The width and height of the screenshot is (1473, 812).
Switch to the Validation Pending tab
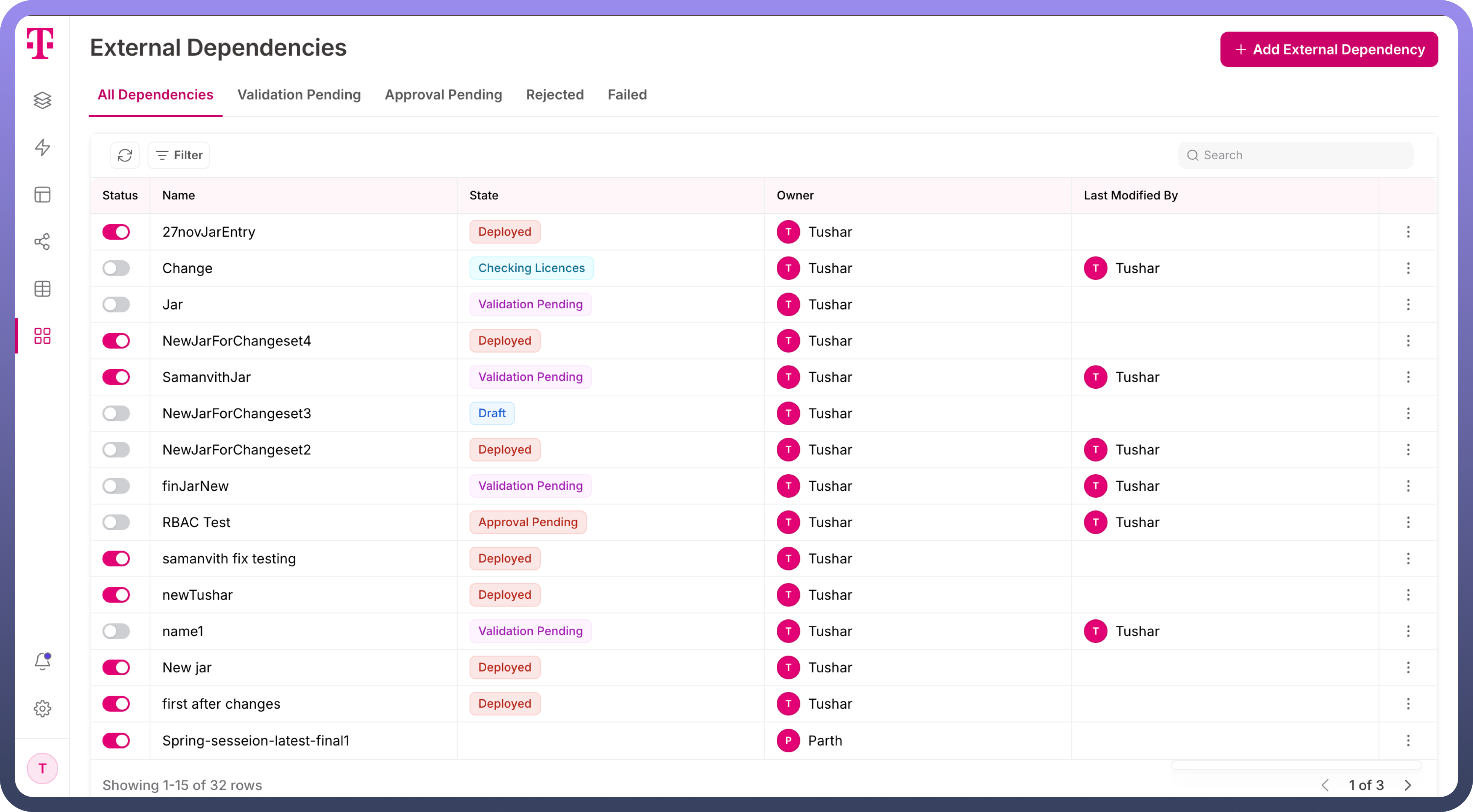click(299, 95)
